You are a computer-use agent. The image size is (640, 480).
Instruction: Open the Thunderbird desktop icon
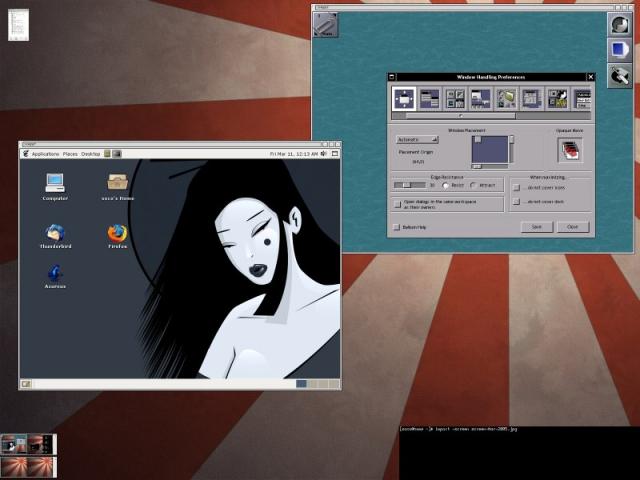(53, 233)
